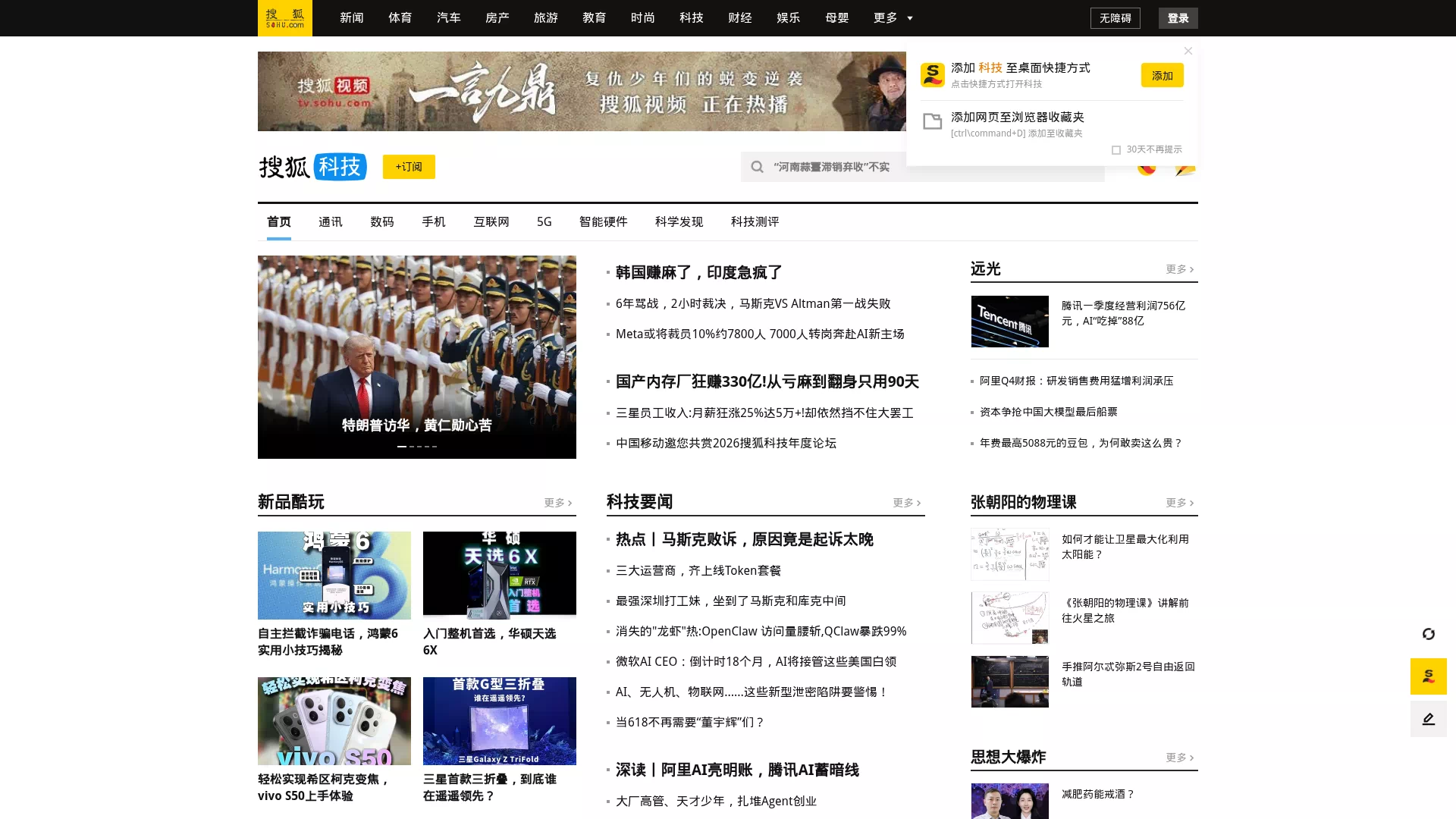The image size is (1456, 819).
Task: Click the yellow Sohu floating sidebar icon
Action: [1429, 676]
